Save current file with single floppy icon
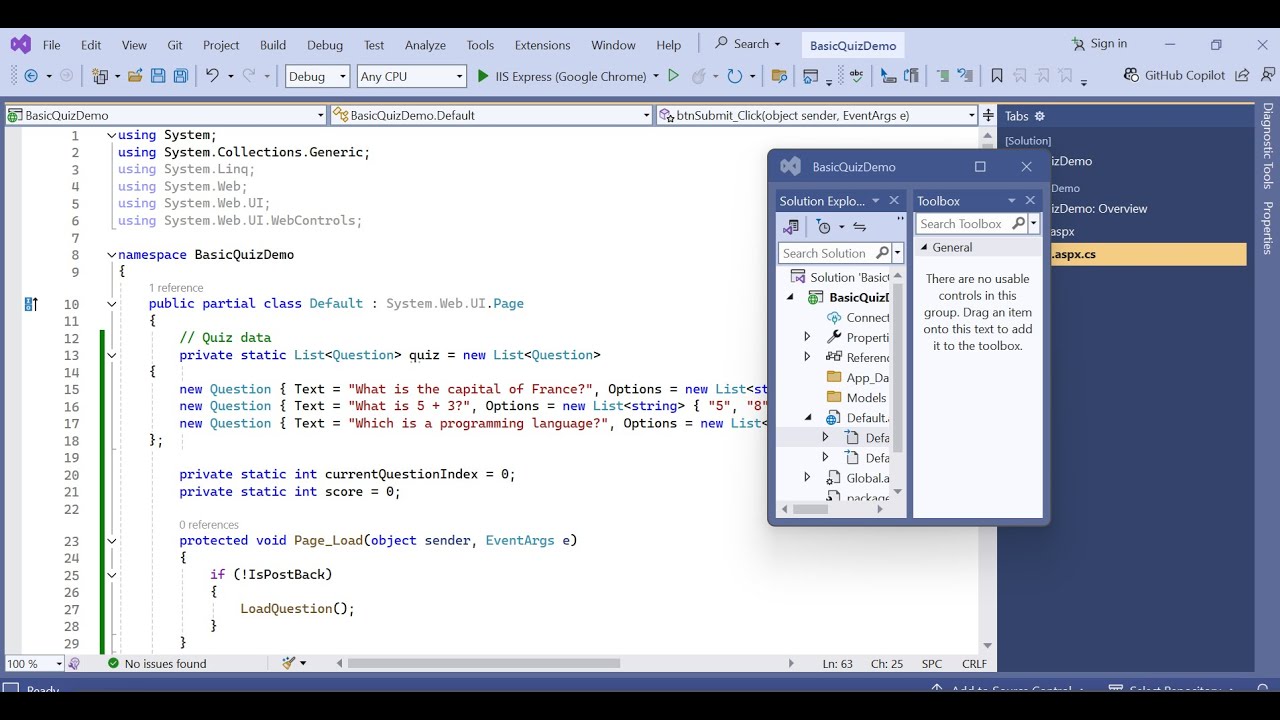The image size is (1280, 720). (158, 76)
